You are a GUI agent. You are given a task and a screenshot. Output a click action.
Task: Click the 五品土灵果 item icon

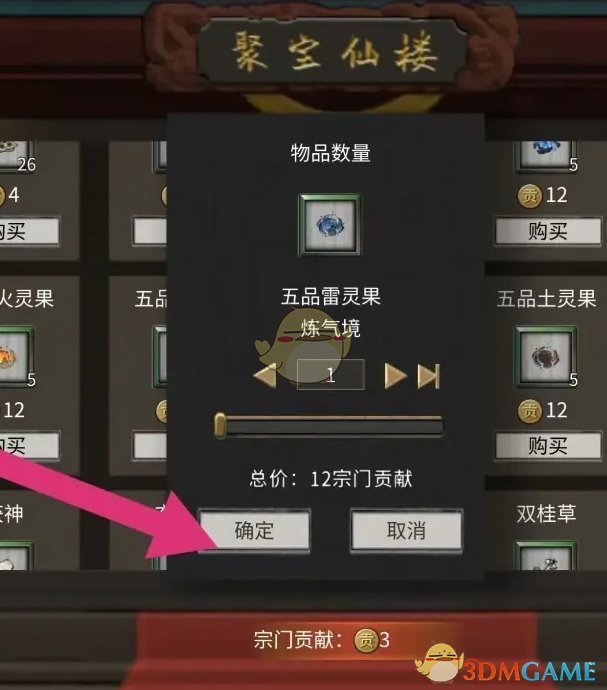(545, 357)
